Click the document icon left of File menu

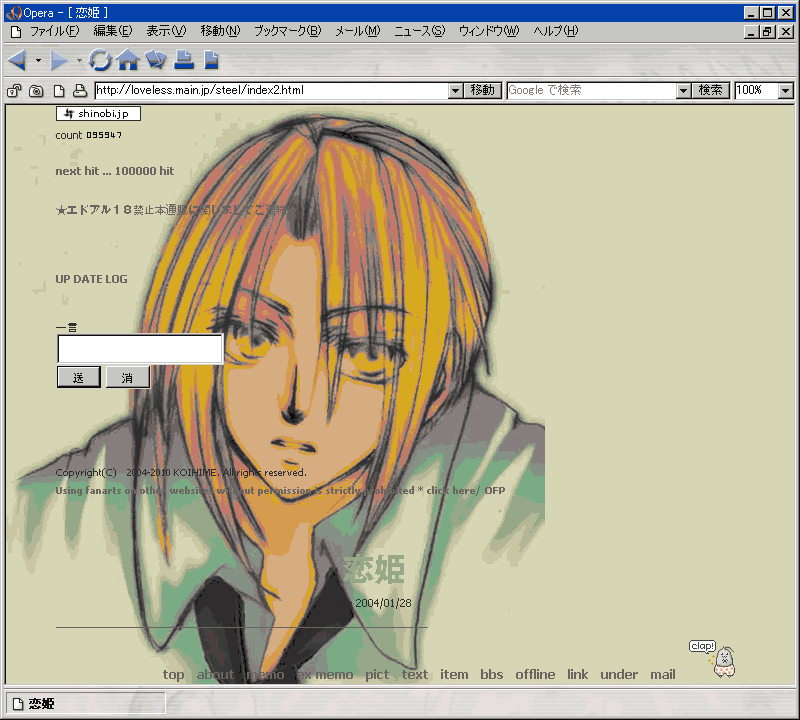coord(16,32)
